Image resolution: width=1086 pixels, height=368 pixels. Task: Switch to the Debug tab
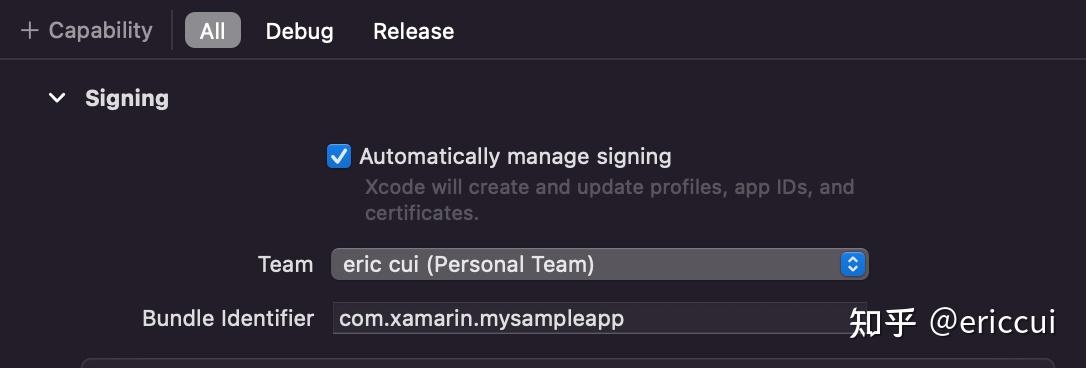pos(299,31)
